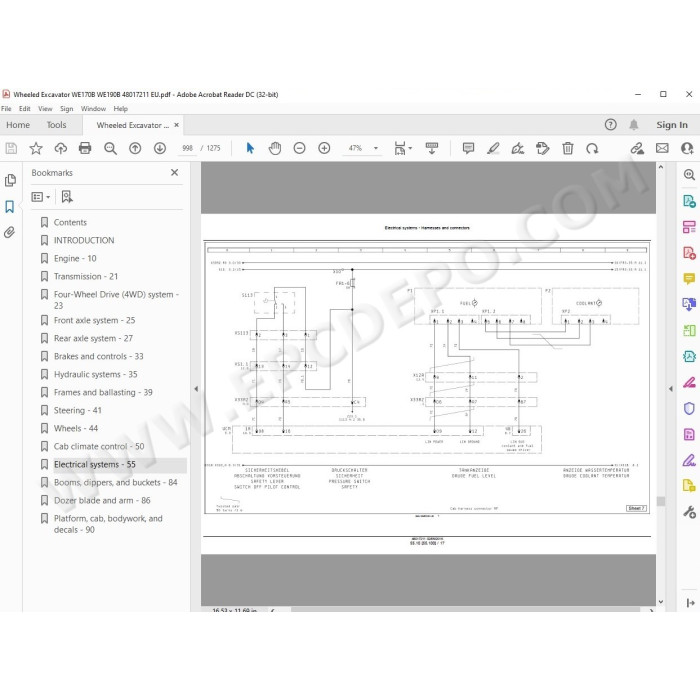Switch to the Home tab
The width and height of the screenshot is (700, 700).
[18, 125]
